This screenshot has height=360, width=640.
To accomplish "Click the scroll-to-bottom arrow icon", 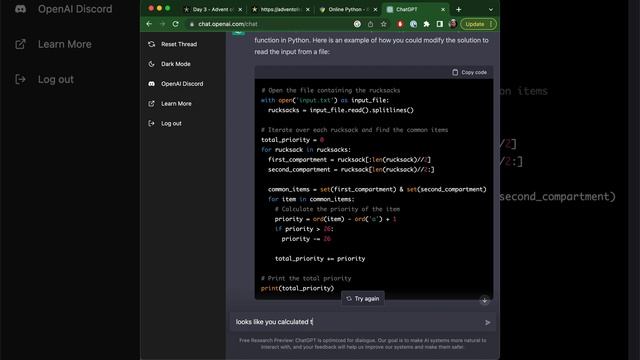I will tap(484, 300).
